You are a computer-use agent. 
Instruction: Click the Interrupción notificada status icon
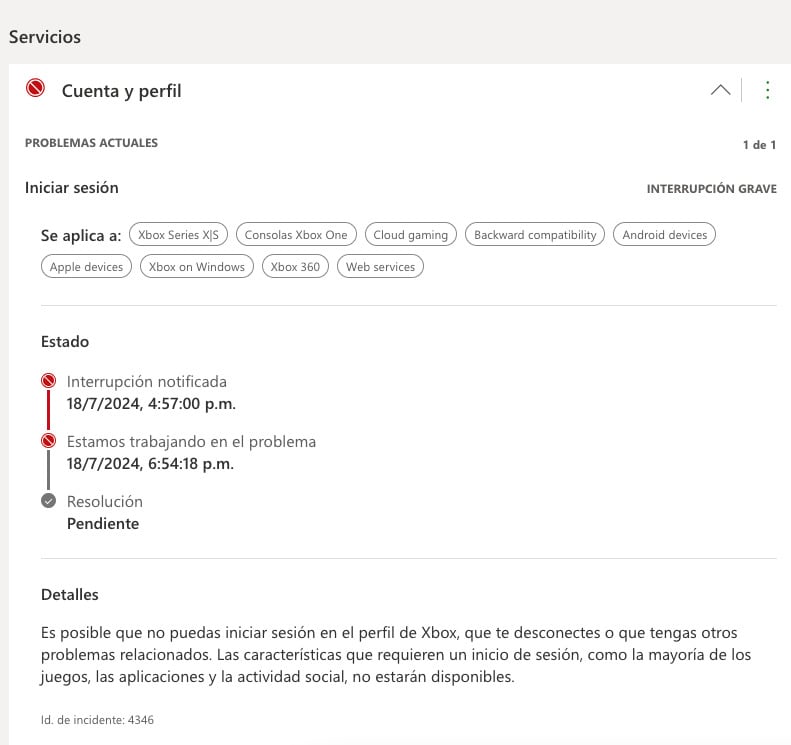click(x=48, y=381)
